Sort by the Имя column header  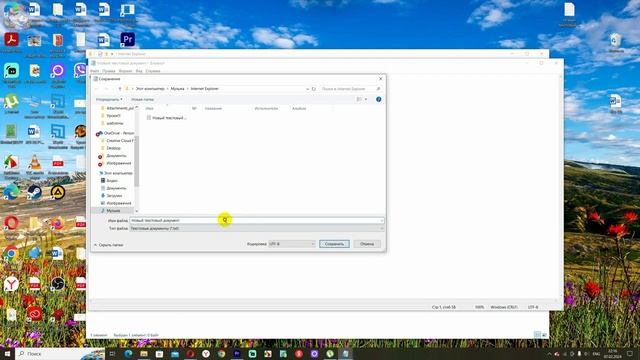pyautogui.click(x=149, y=109)
